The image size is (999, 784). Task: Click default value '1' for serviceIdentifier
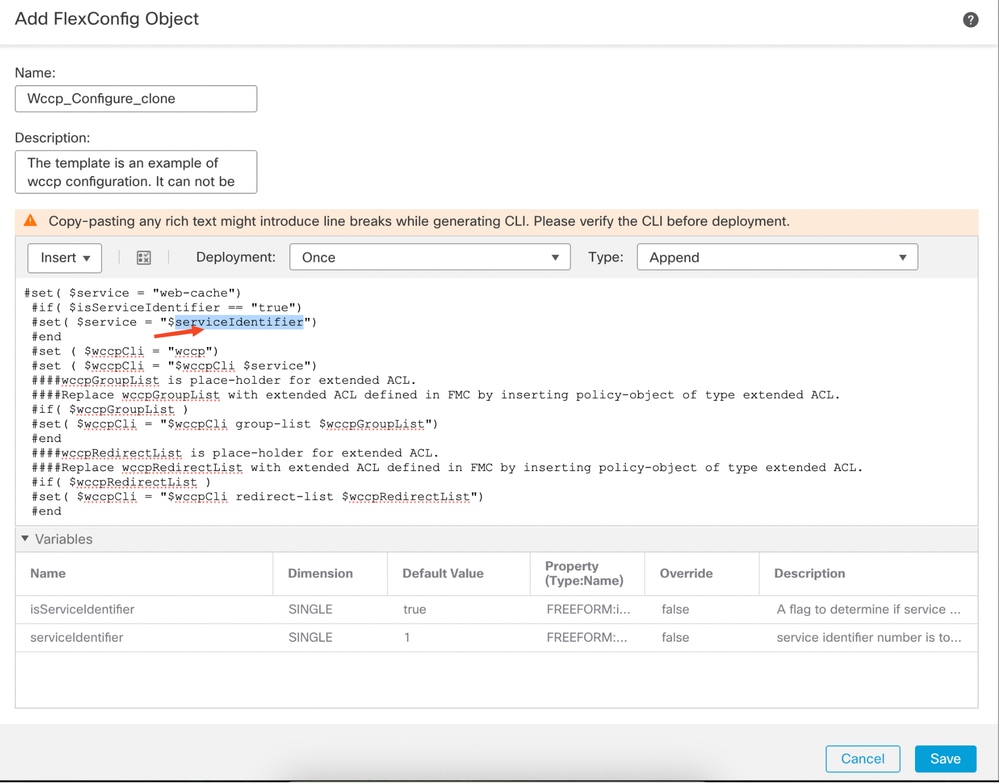(407, 638)
